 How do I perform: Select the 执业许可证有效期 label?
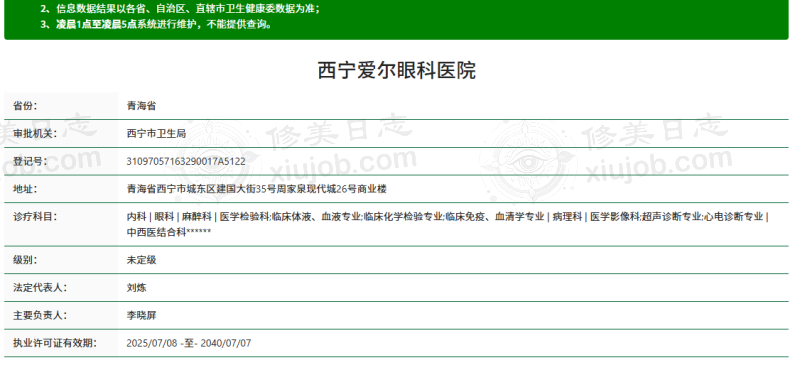click(55, 343)
